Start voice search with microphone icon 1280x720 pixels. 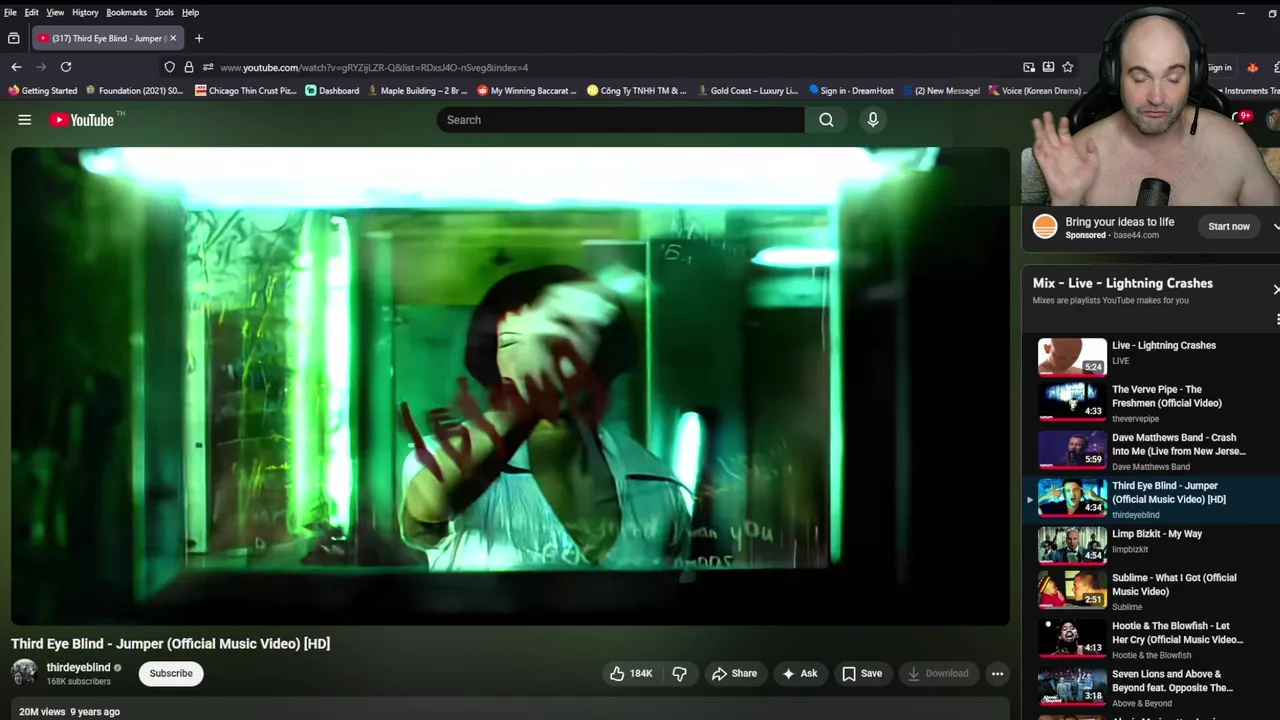(x=873, y=120)
